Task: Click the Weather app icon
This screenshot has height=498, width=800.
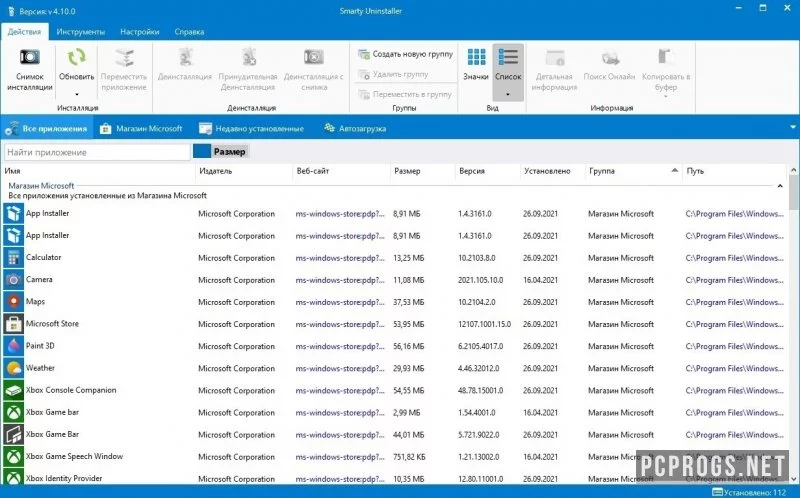Action: [x=13, y=368]
